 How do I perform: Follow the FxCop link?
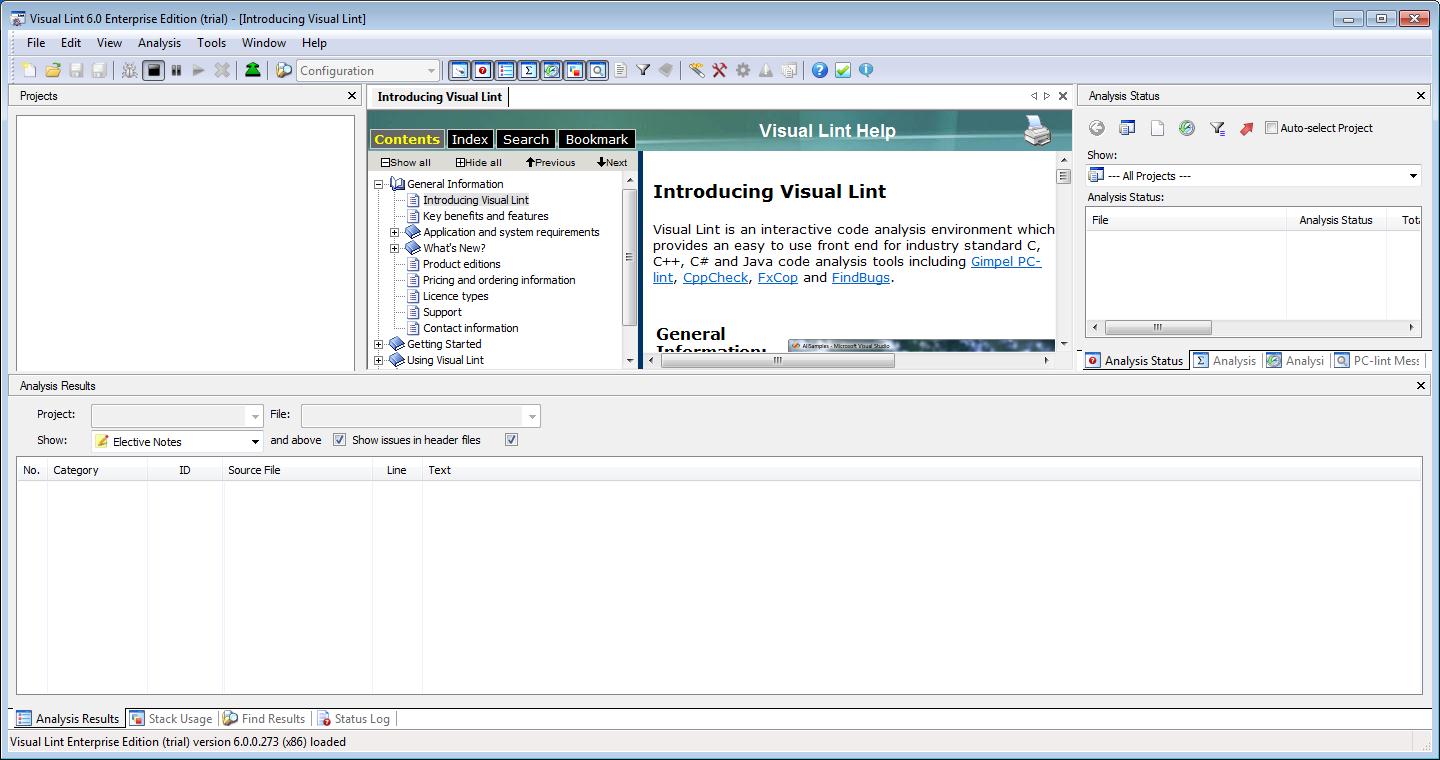[778, 277]
